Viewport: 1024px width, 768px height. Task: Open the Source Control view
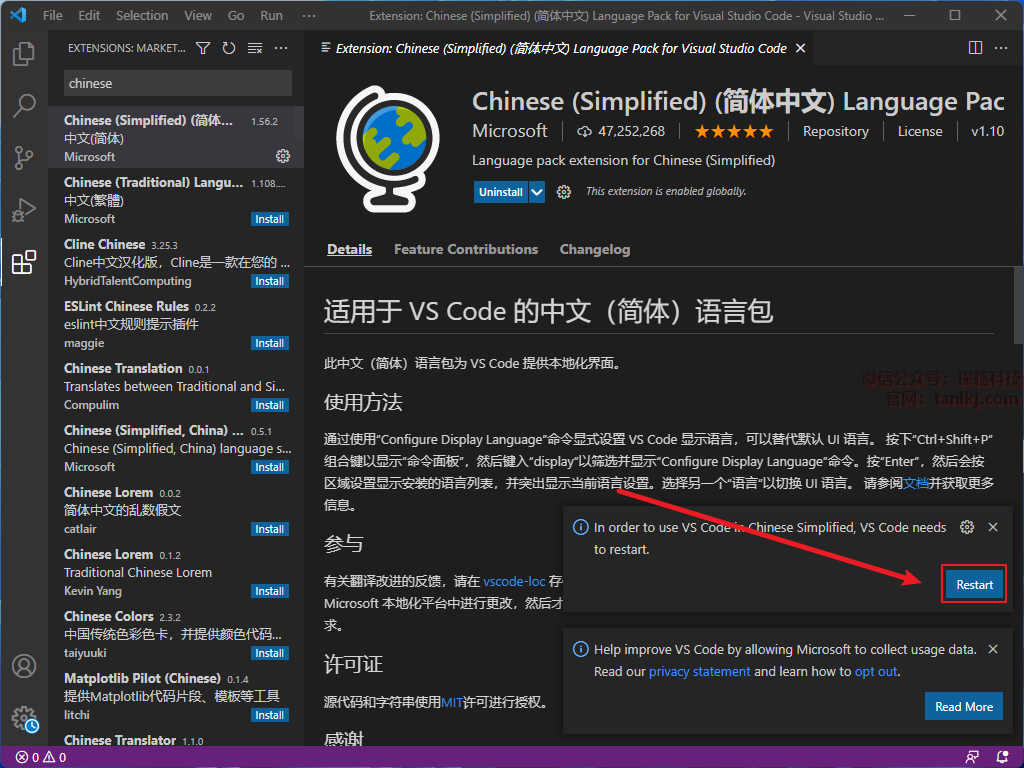click(24, 158)
